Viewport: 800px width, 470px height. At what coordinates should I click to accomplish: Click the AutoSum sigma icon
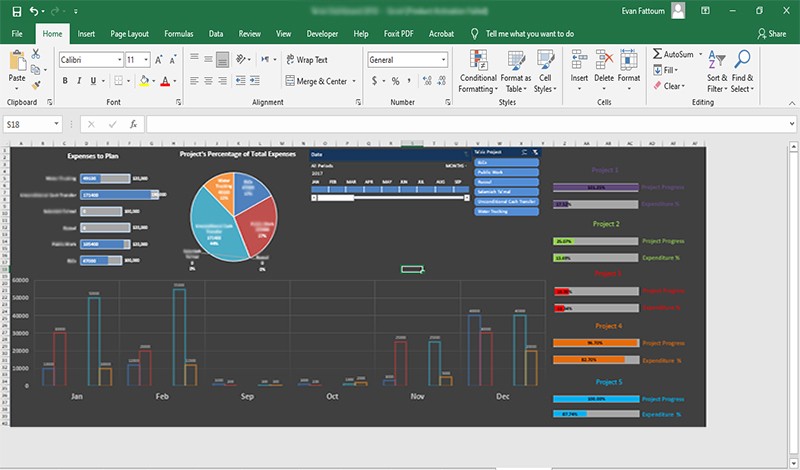(x=657, y=54)
